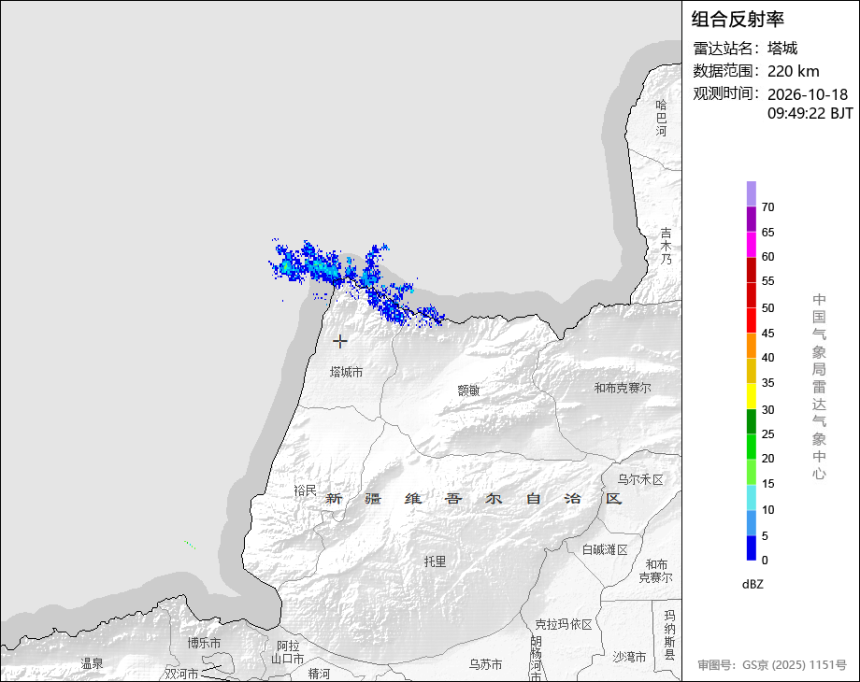860x682 pixels.
Task: Click the 白碱滩区 district label
Action: [x=605, y=550]
